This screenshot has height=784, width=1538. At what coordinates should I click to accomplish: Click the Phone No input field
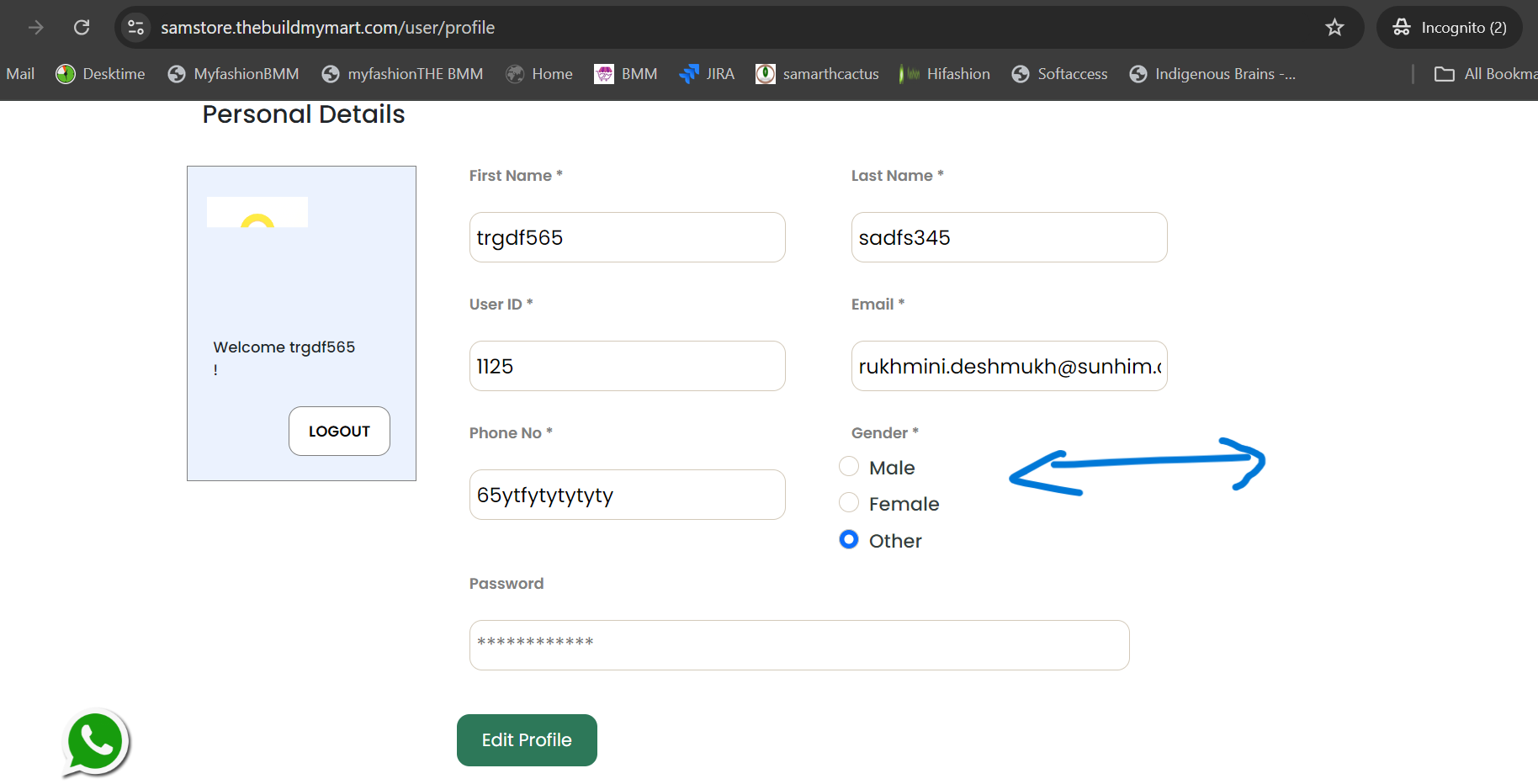(x=628, y=495)
